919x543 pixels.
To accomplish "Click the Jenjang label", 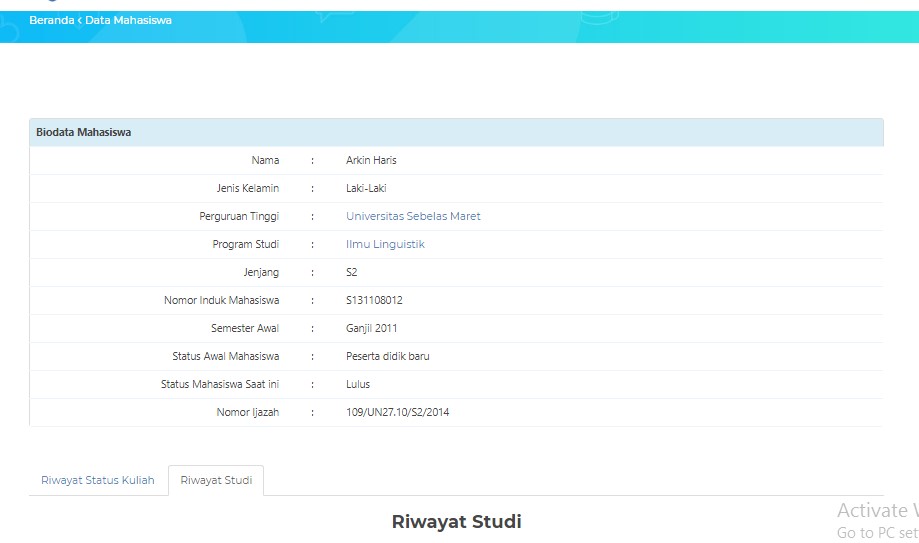I will coord(261,272).
